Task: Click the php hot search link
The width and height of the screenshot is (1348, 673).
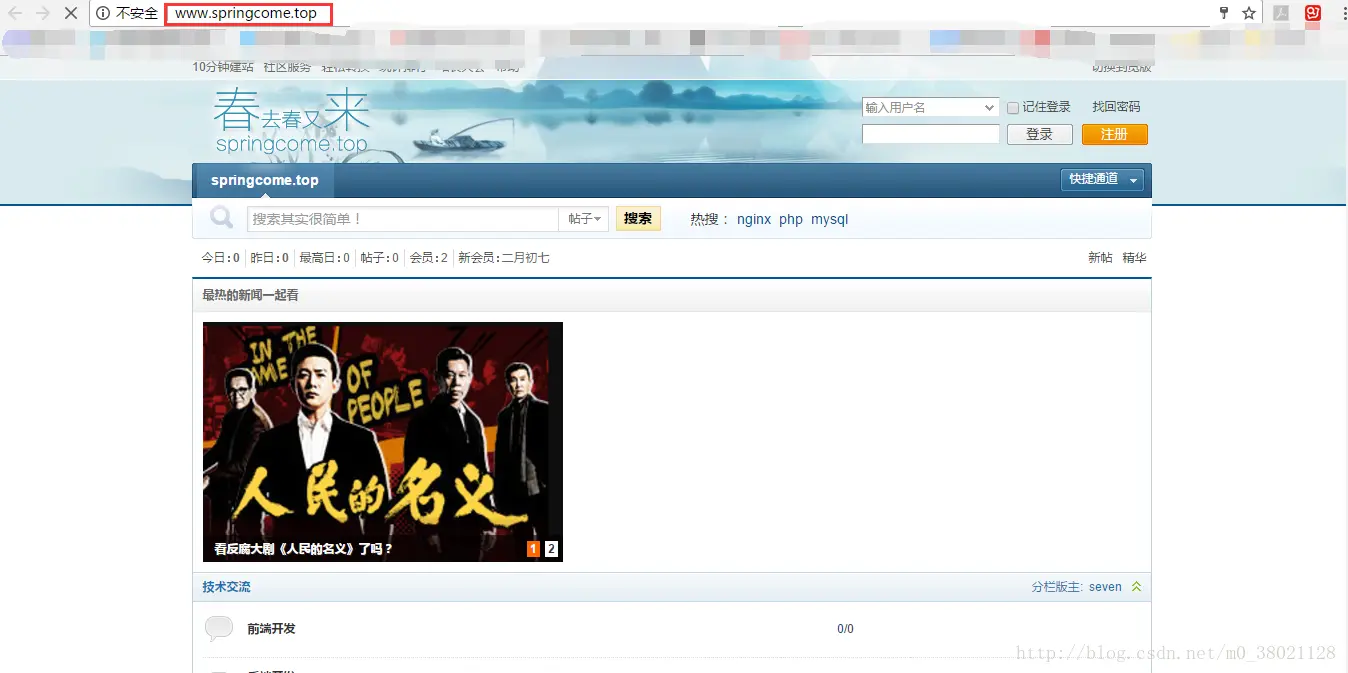Action: tap(791, 219)
